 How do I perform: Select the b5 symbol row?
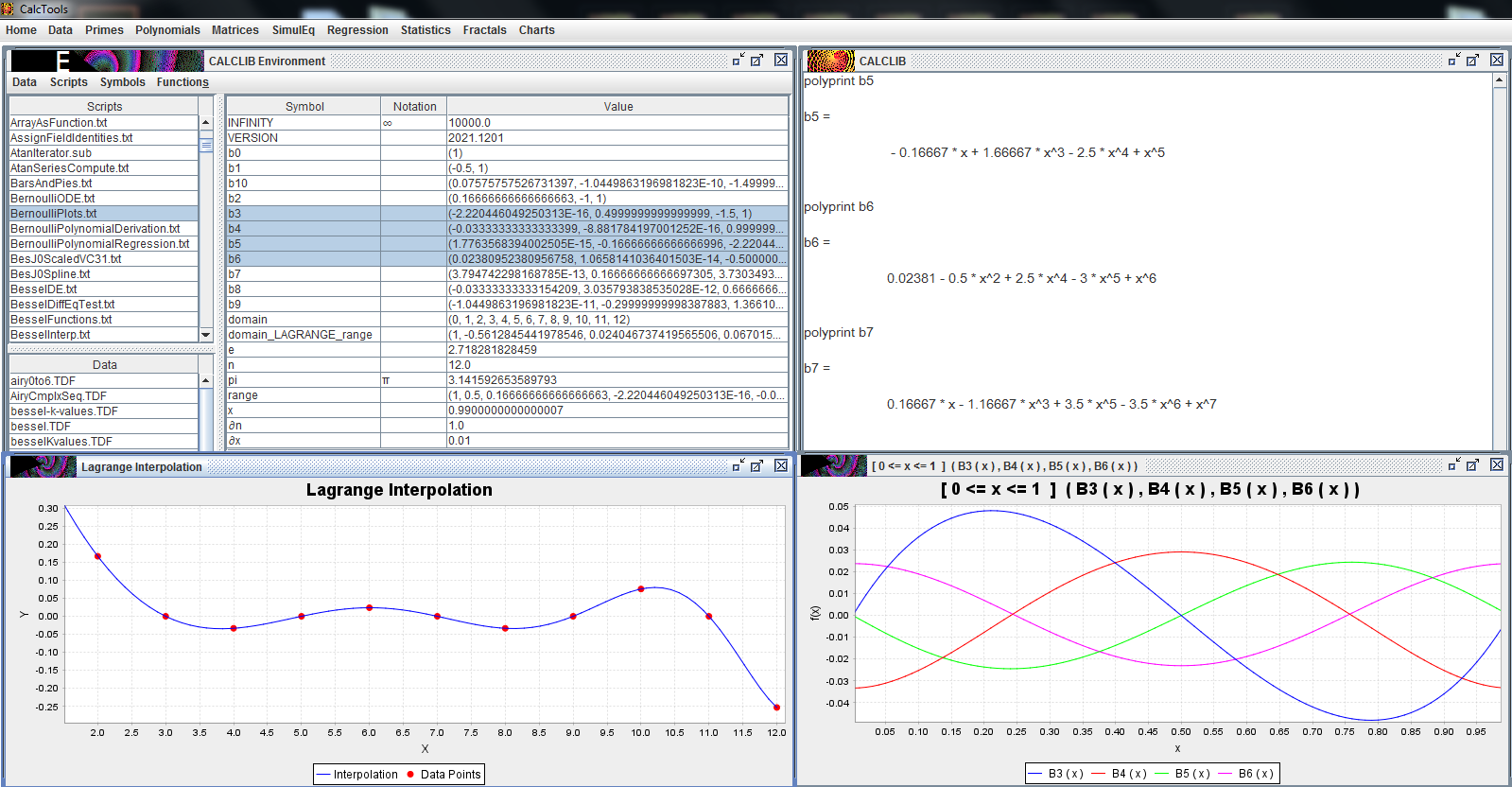coord(508,244)
